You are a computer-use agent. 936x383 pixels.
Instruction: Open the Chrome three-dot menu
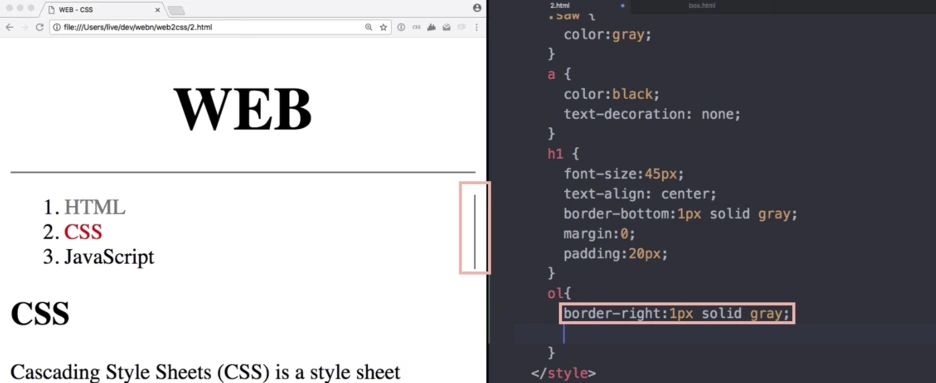476,27
